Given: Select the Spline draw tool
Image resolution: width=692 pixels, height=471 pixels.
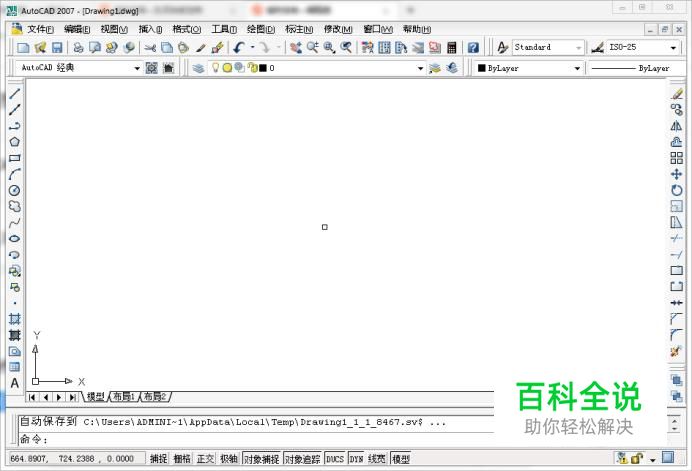Looking at the screenshot, I should [15, 222].
